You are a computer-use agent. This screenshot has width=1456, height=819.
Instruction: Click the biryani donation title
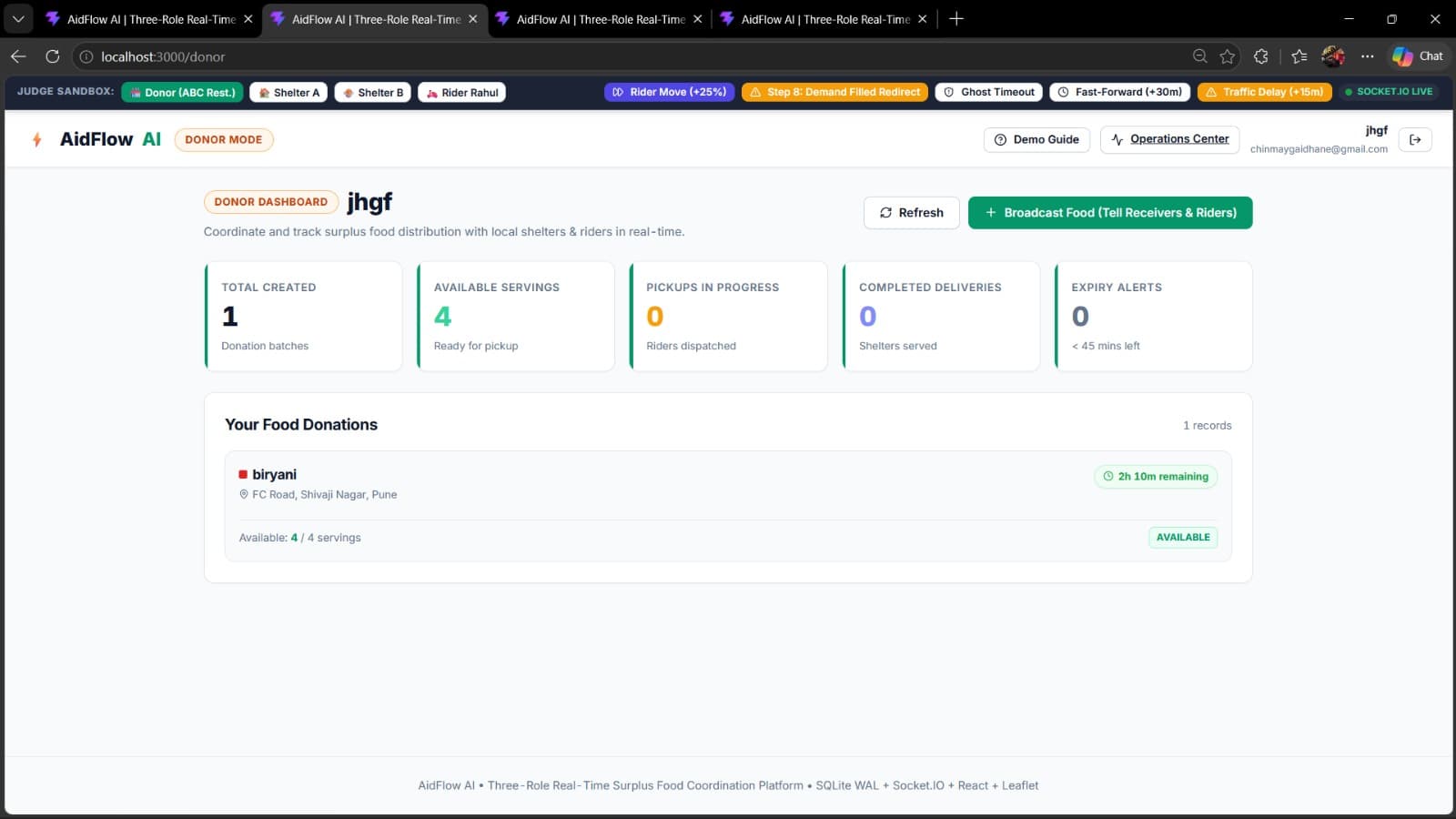[x=274, y=474]
